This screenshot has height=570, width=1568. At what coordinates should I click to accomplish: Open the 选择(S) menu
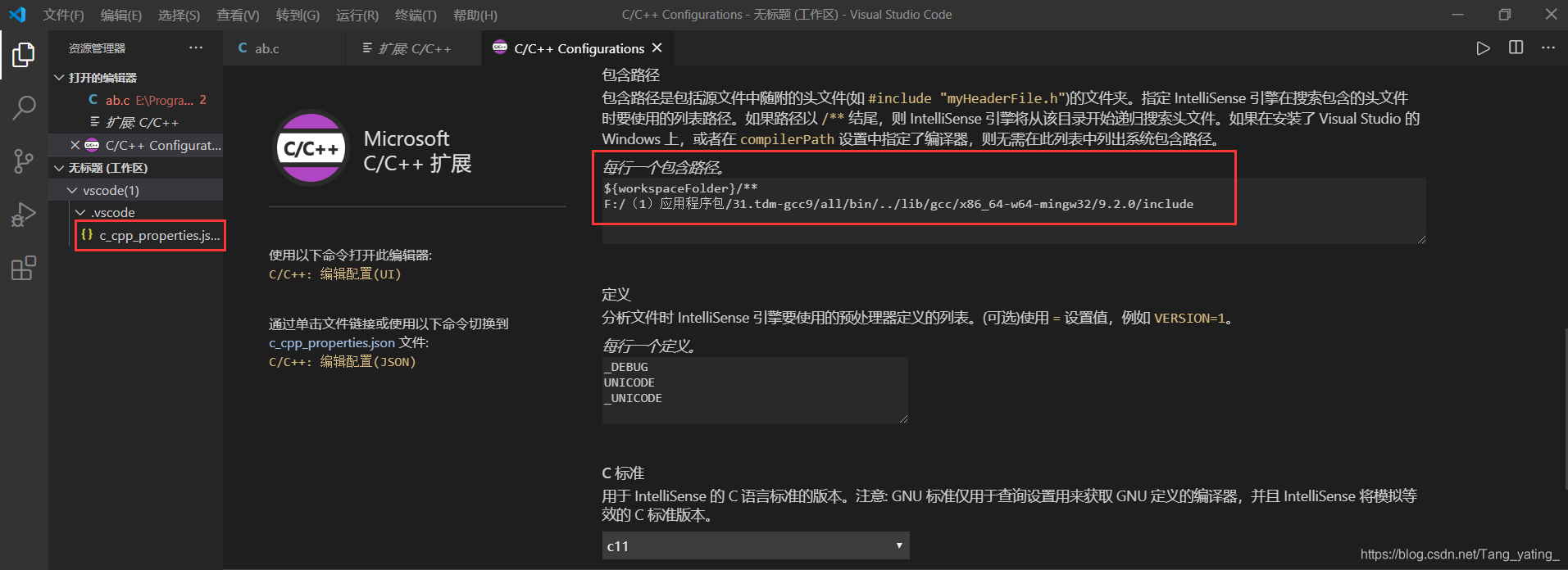(x=179, y=15)
